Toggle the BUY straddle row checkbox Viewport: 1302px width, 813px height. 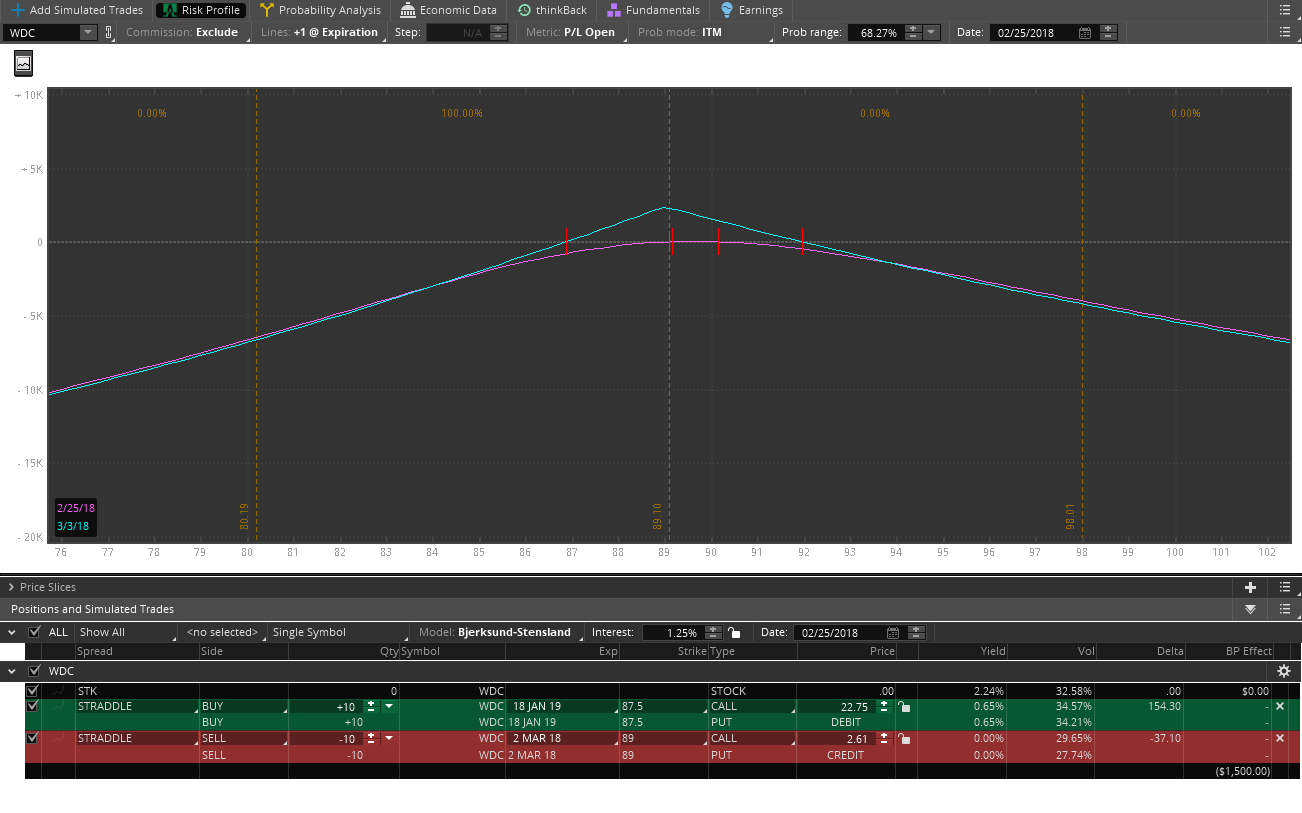32,706
